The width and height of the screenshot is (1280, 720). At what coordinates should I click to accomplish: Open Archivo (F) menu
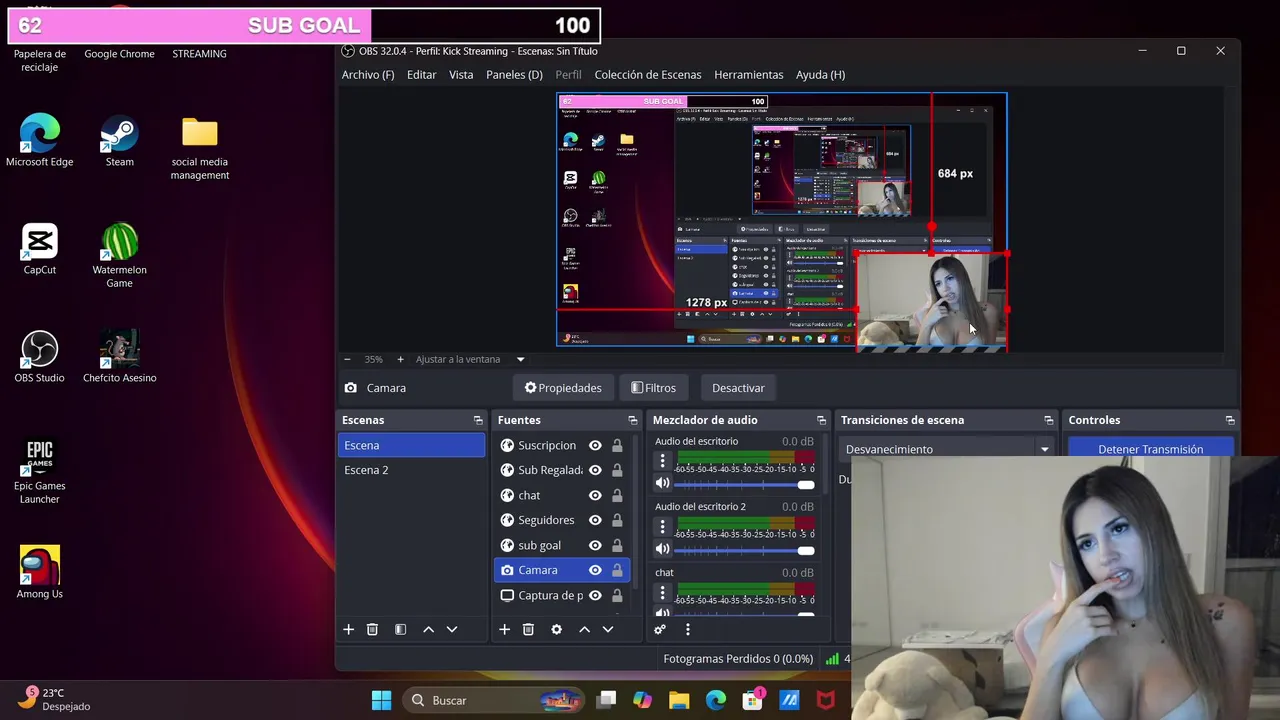[368, 75]
